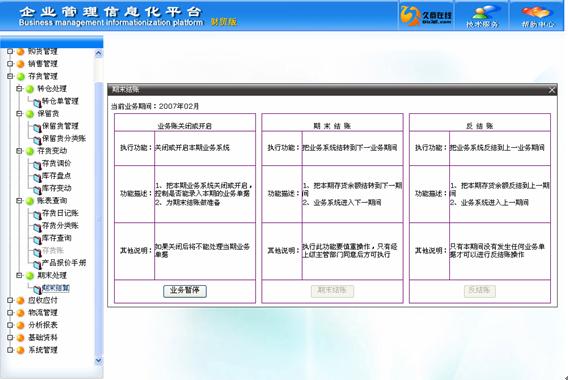Screen dimensions: 568x380
Task: Click the orange sphere icon for 分析报表
Action: click(21, 325)
